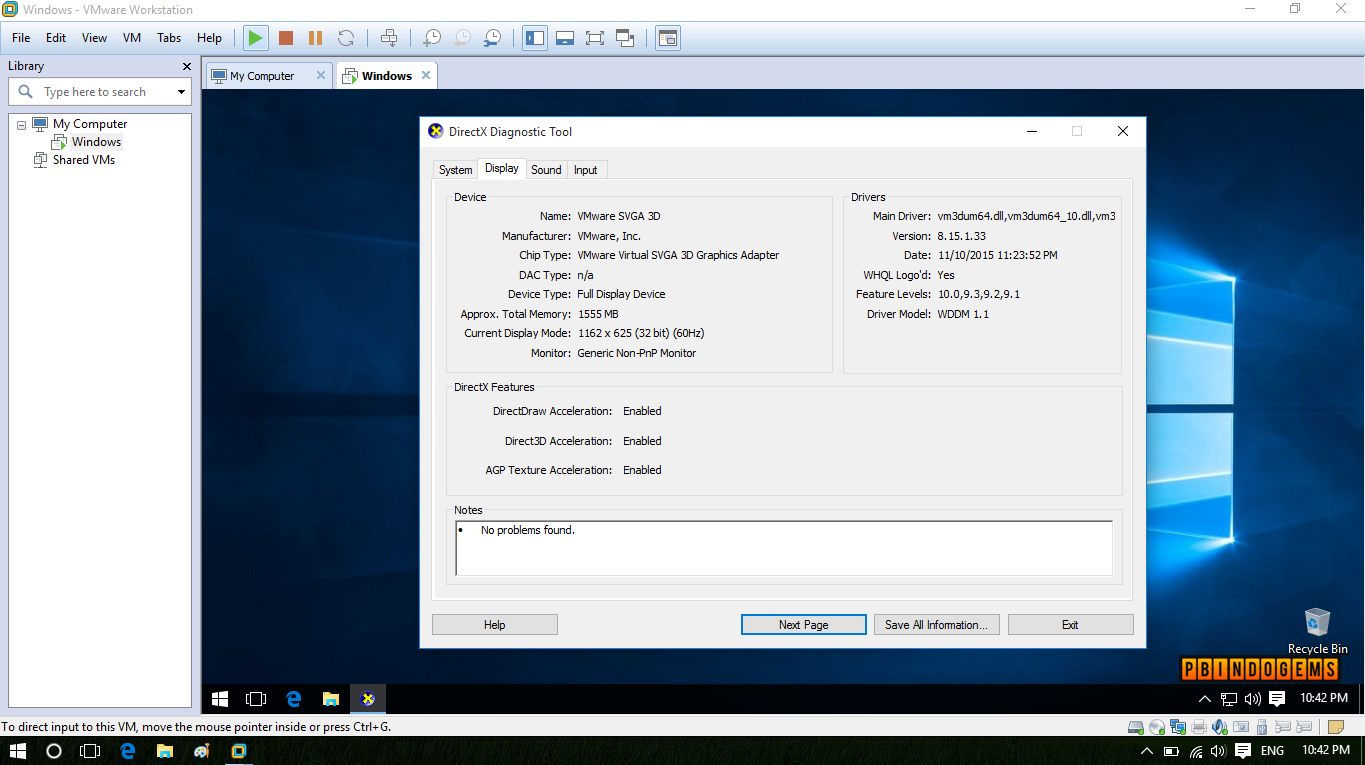Open File Explorer in the guest taskbar

click(x=331, y=699)
